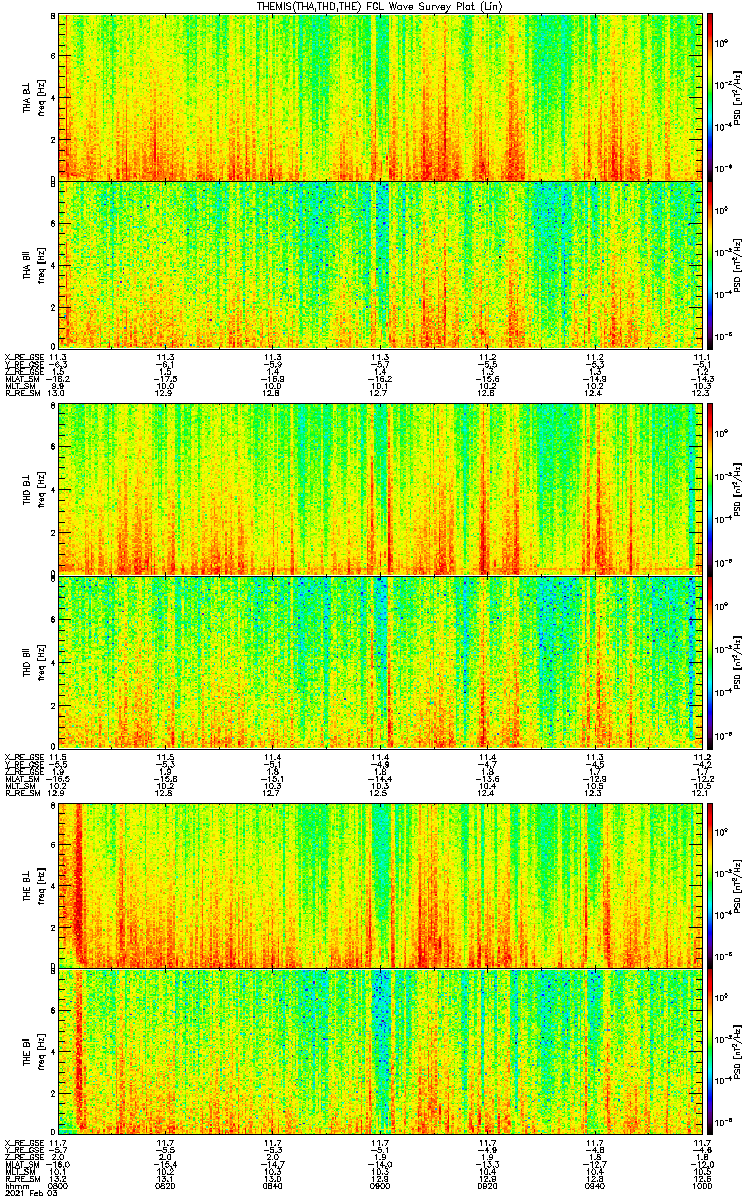Click the R_RE_SM row label under THE panels
This screenshot has width=750, height=1200.
tap(22, 1180)
